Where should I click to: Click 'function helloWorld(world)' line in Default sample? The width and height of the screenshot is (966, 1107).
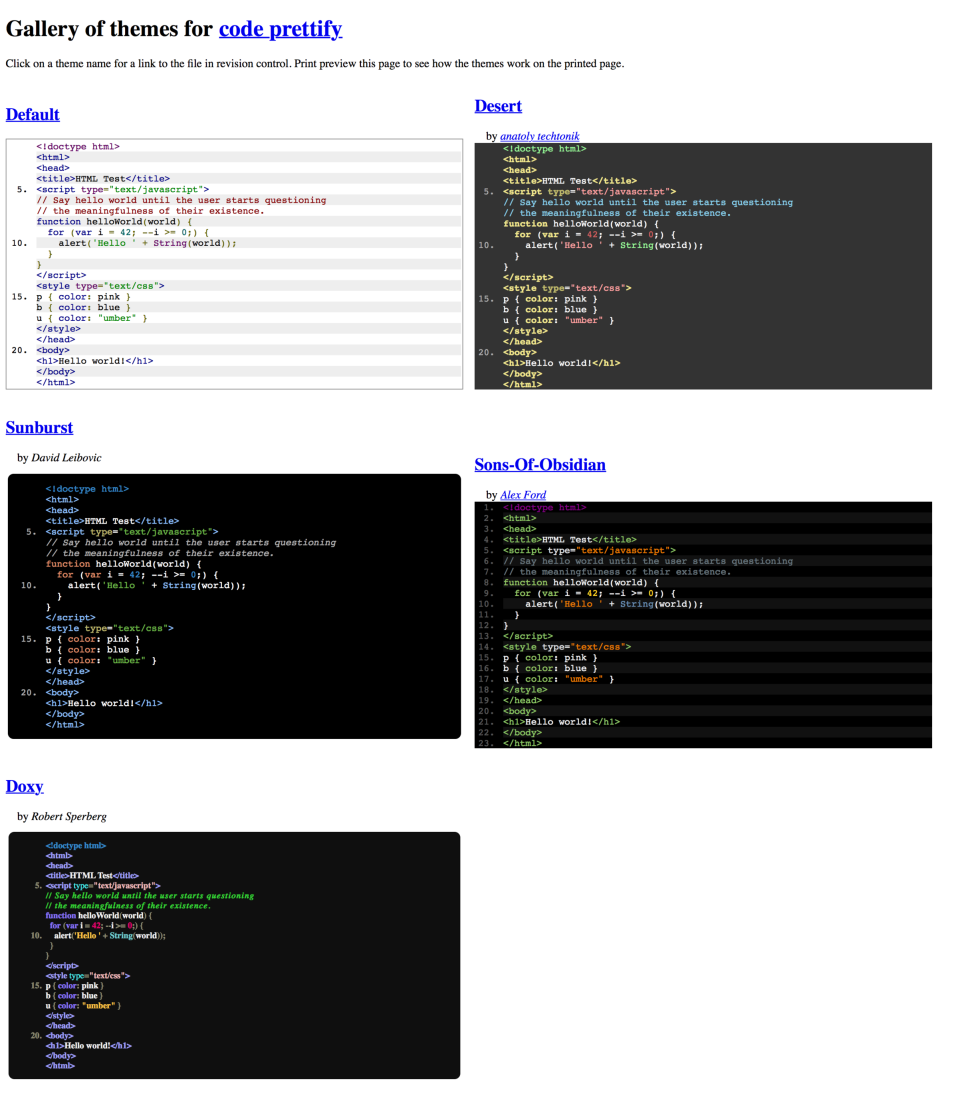114,222
